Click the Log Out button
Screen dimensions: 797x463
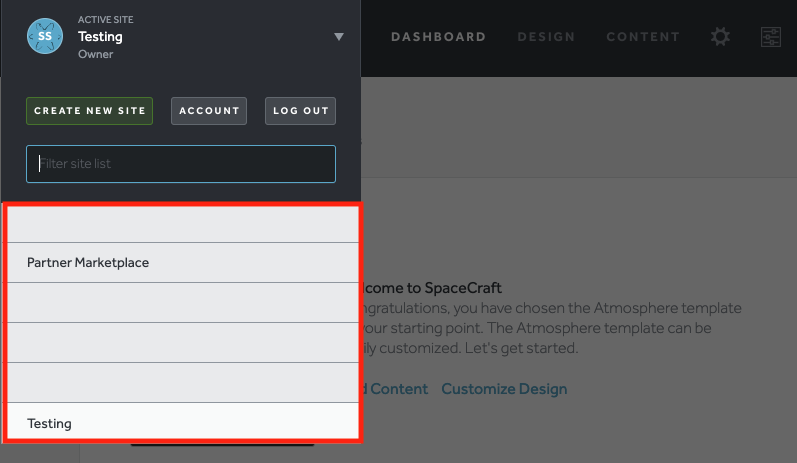click(x=300, y=111)
